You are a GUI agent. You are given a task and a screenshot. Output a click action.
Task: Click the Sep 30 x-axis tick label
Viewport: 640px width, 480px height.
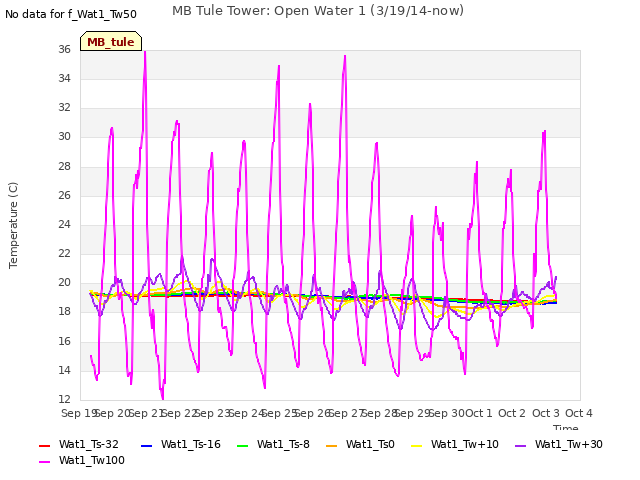pyautogui.click(x=447, y=413)
